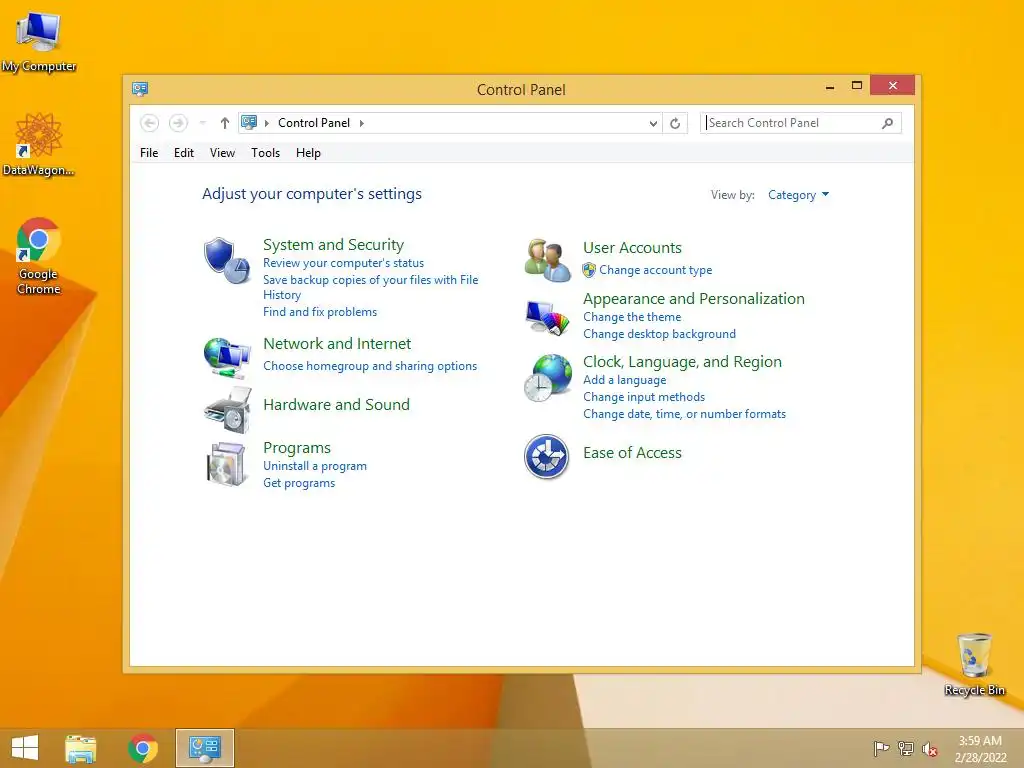This screenshot has height=768, width=1024.
Task: Open Google Chrome desktop shortcut
Action: tap(39, 256)
